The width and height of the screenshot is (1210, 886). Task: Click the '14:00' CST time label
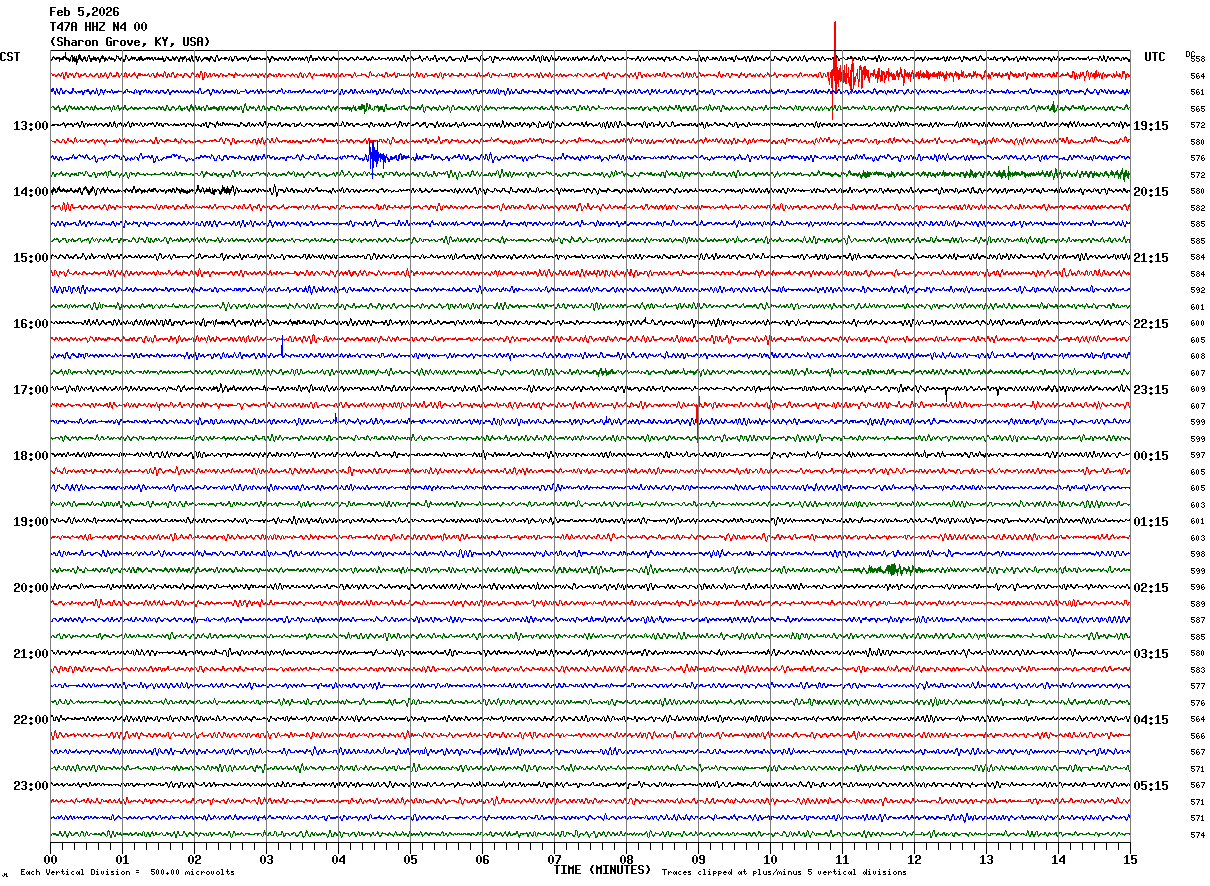(31, 192)
